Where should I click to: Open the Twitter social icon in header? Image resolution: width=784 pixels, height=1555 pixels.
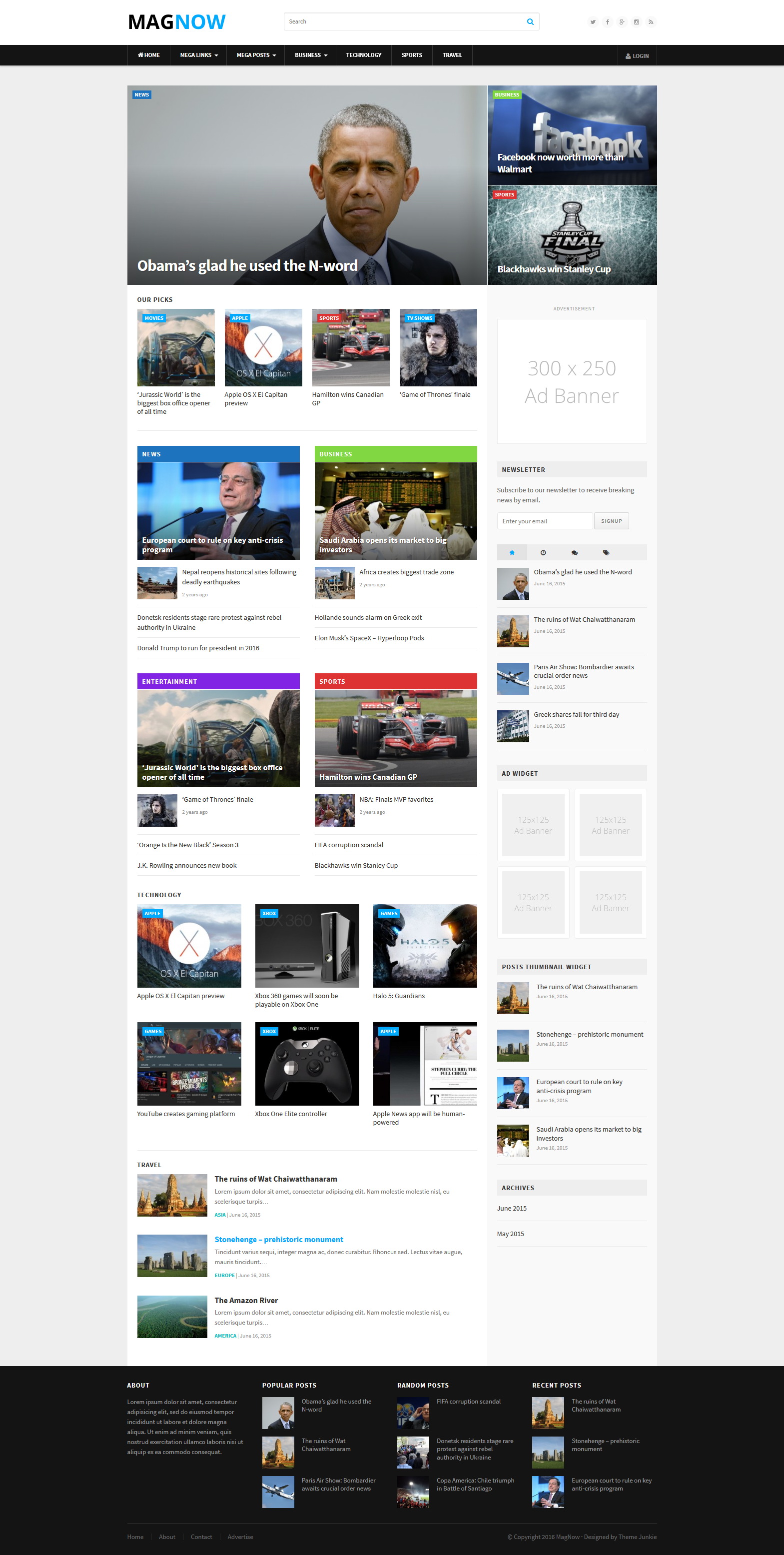click(593, 21)
